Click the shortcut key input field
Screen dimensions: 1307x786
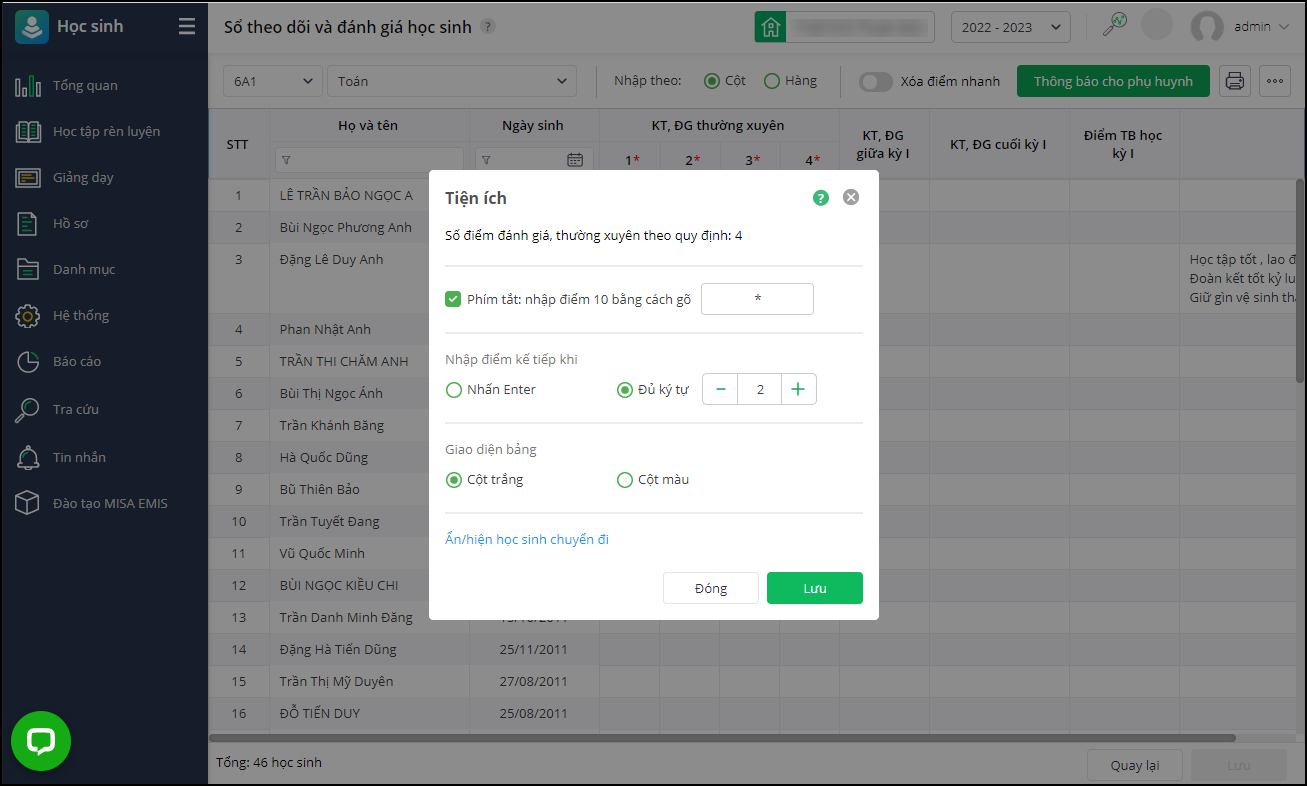tap(757, 299)
